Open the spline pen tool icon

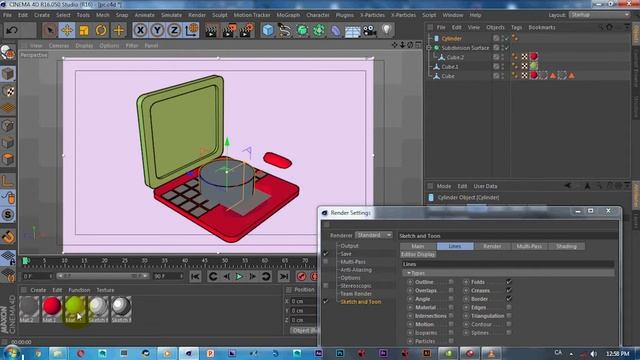284,30
